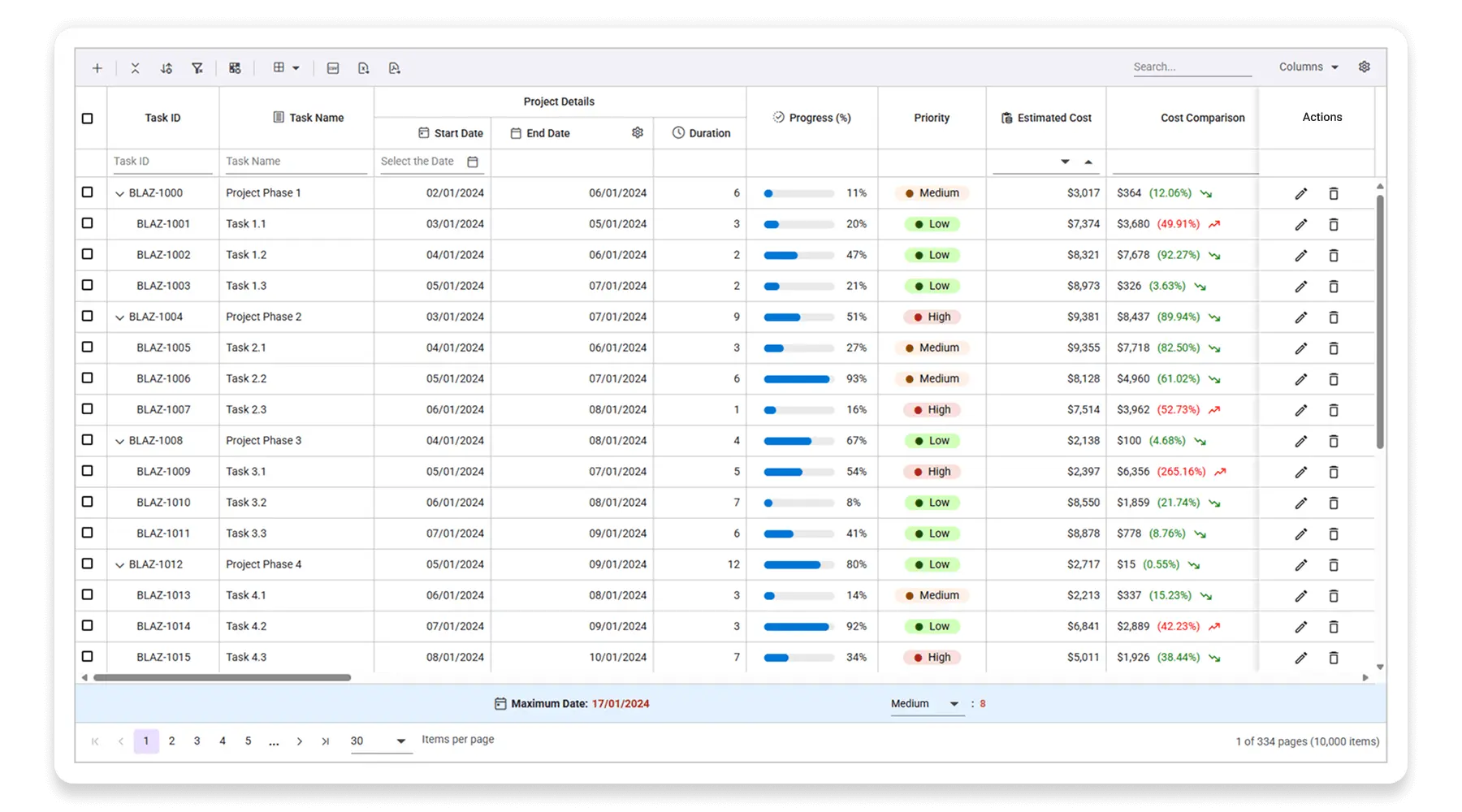The height and width of the screenshot is (812, 1462).
Task: Select the sort icon in the toolbar
Action: (x=167, y=67)
